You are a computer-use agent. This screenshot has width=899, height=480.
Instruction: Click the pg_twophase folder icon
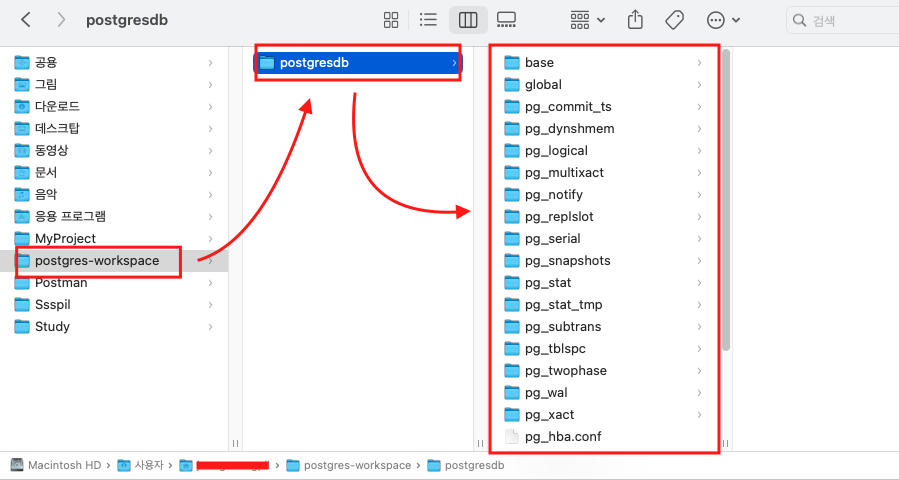pyautogui.click(x=511, y=370)
